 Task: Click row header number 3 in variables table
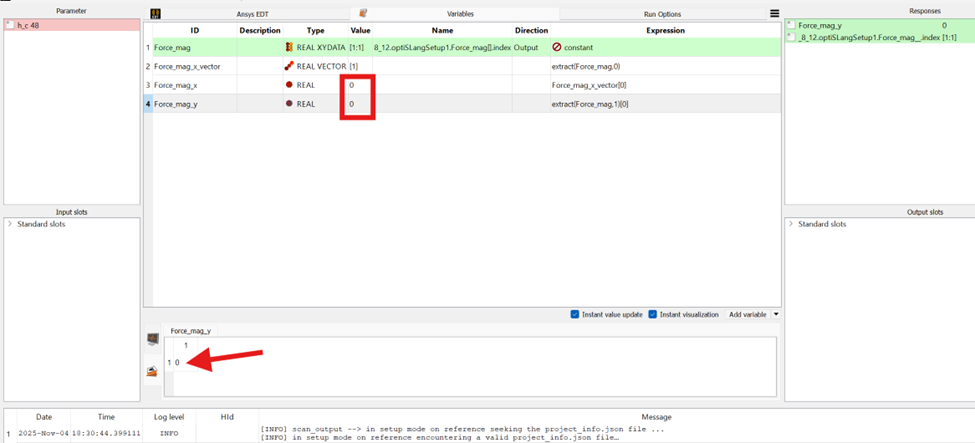pyautogui.click(x=148, y=85)
